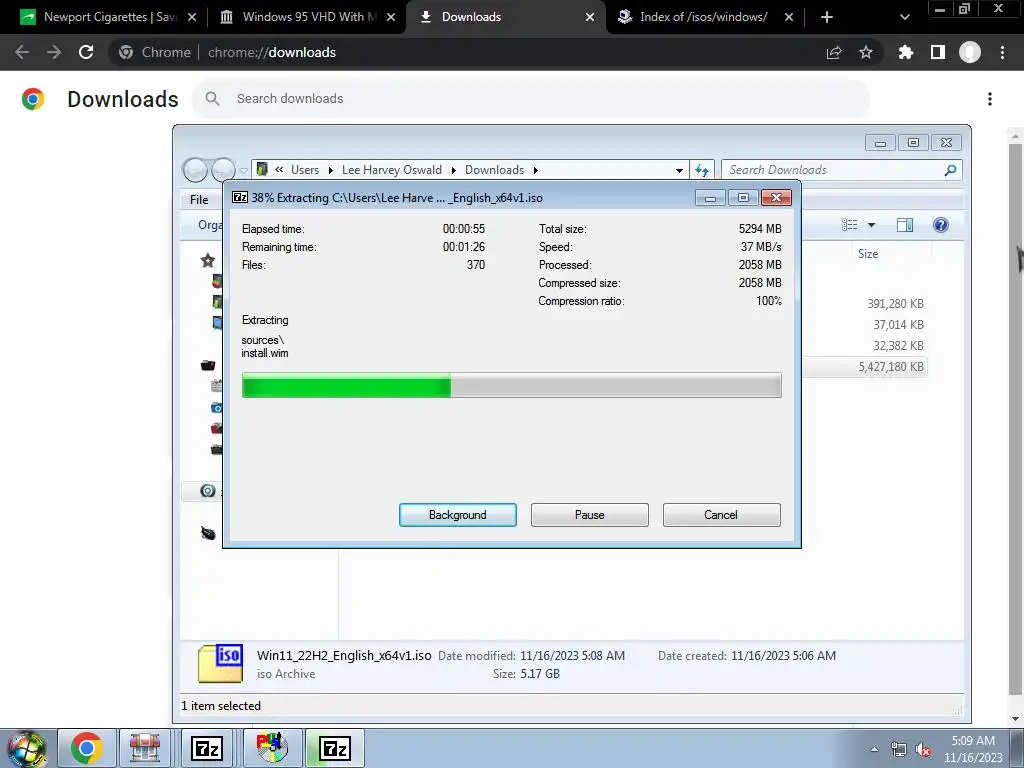
Task: Open Chrome Extensions puzzle icon
Action: [x=905, y=52]
